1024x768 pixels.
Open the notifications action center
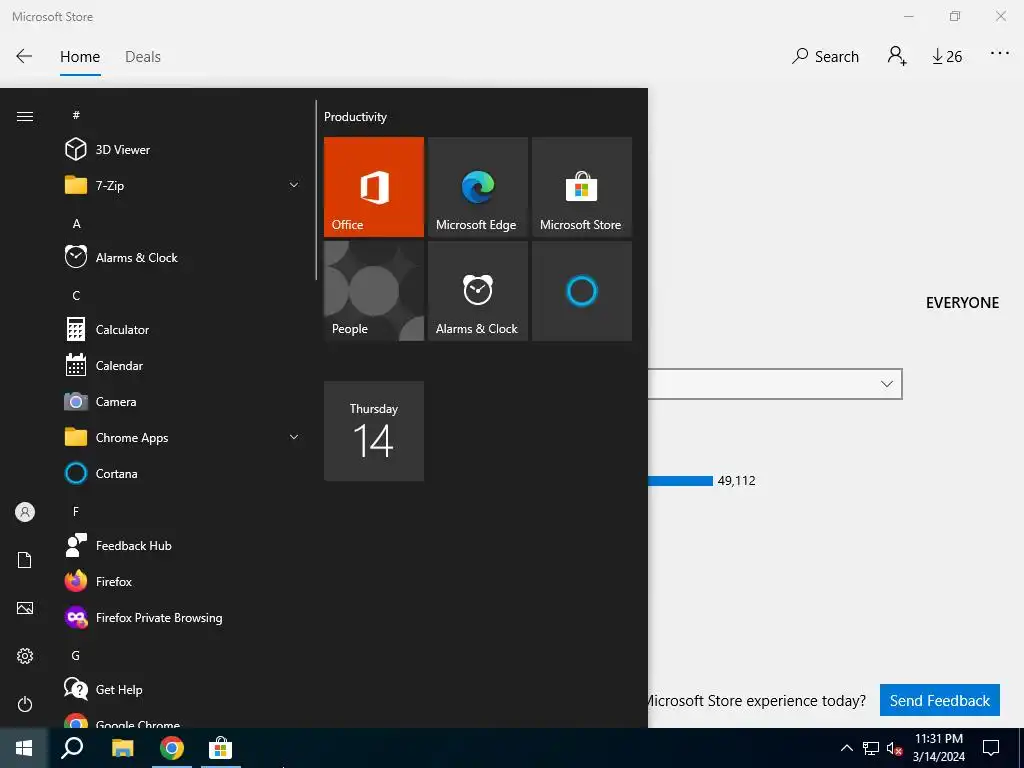pyautogui.click(x=991, y=748)
